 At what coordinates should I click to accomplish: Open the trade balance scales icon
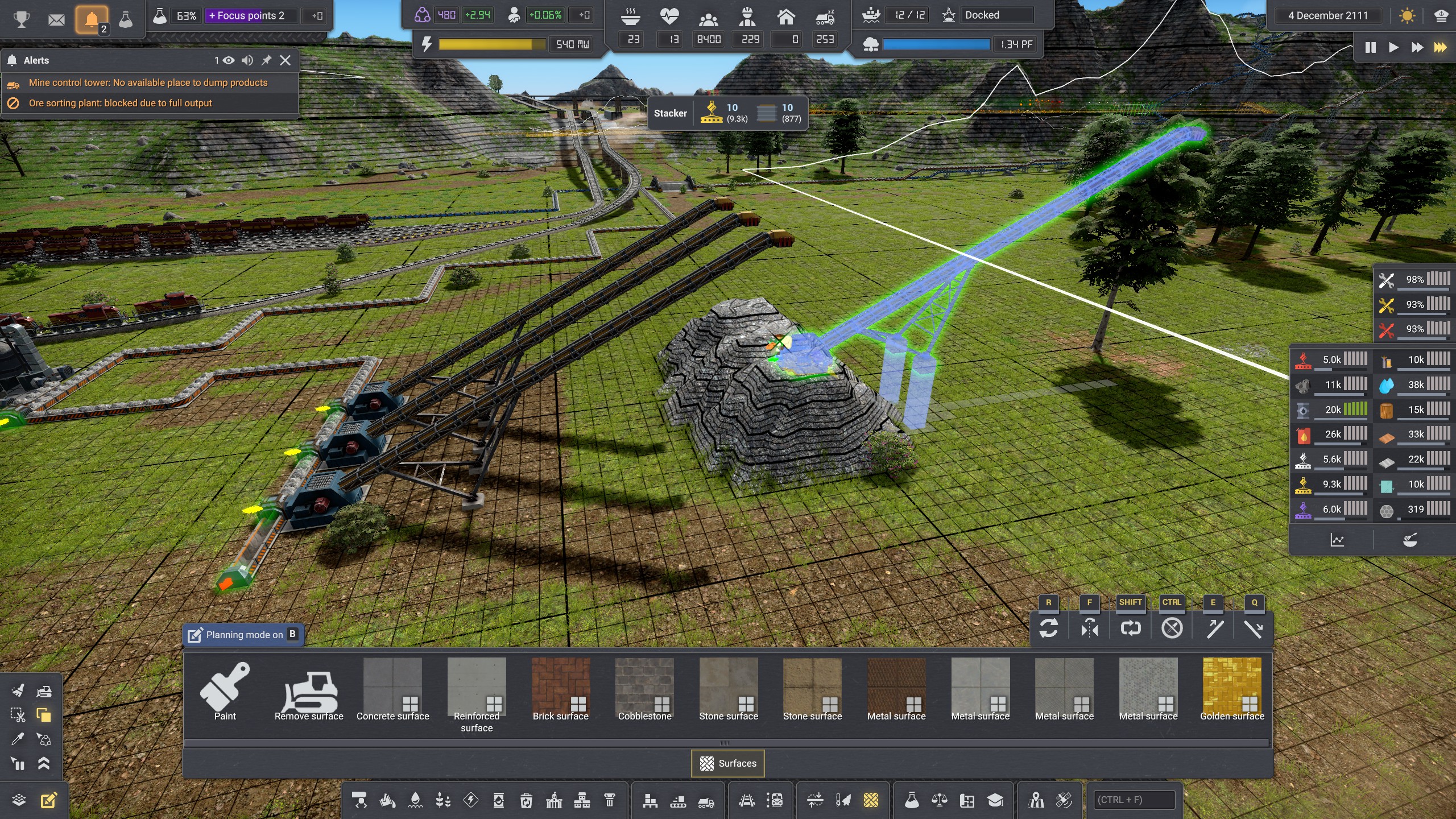(x=940, y=801)
